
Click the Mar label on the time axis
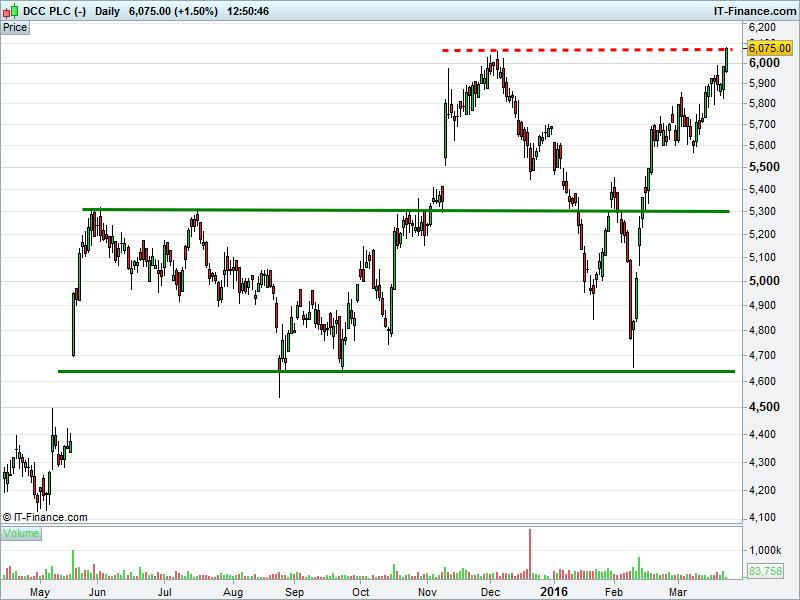[x=678, y=592]
